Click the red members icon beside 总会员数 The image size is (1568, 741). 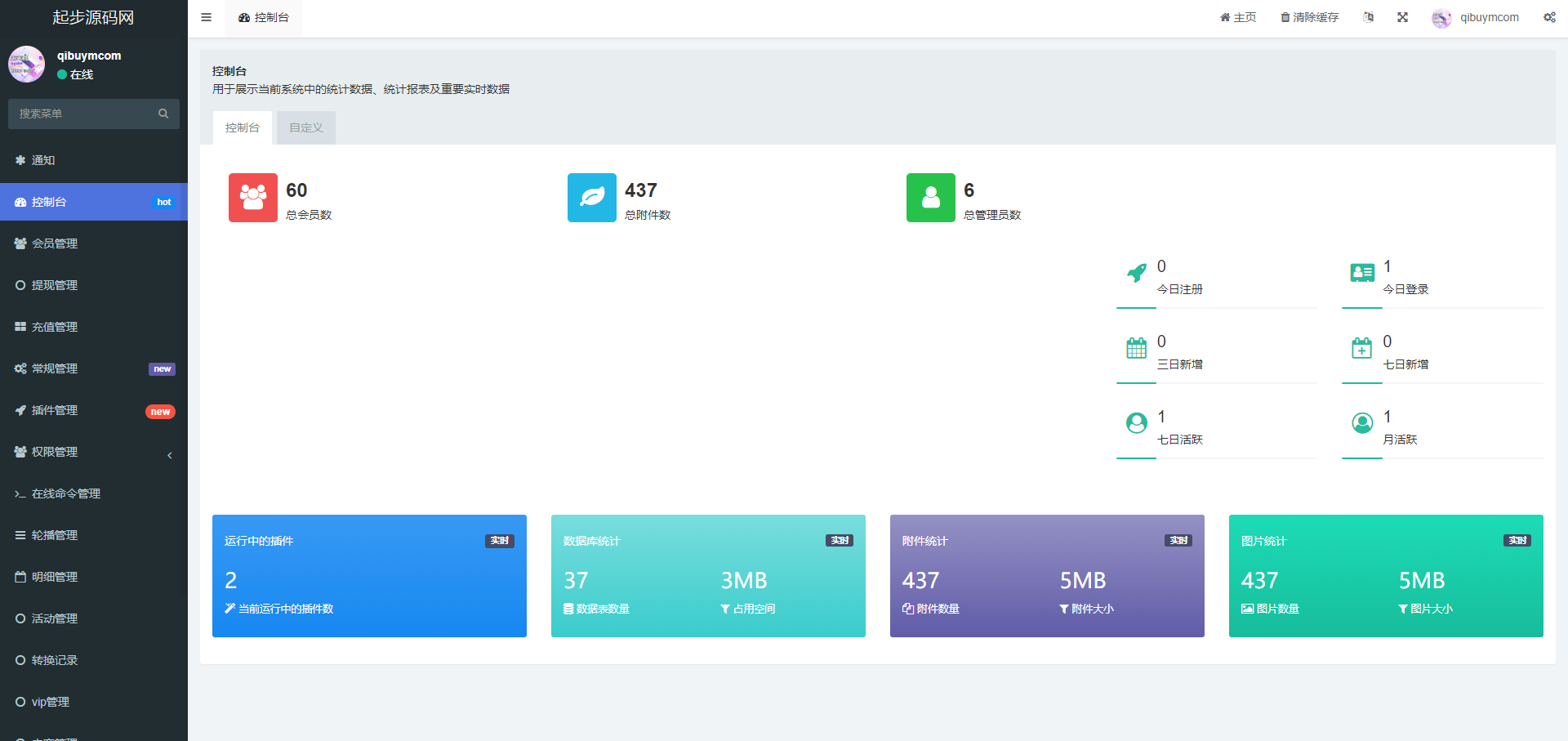tap(253, 198)
